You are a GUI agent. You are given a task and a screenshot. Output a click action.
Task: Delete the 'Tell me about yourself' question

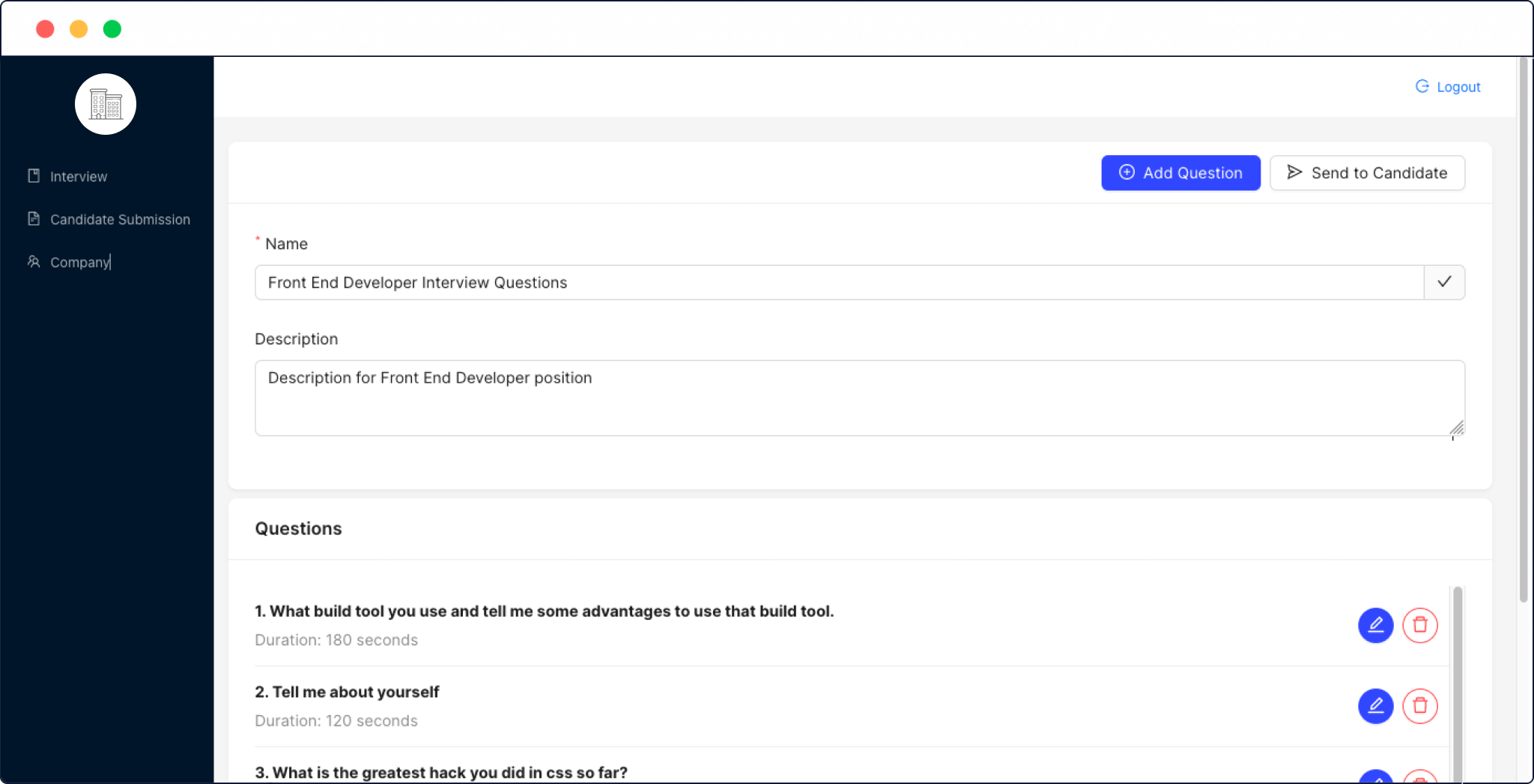[1420, 706]
